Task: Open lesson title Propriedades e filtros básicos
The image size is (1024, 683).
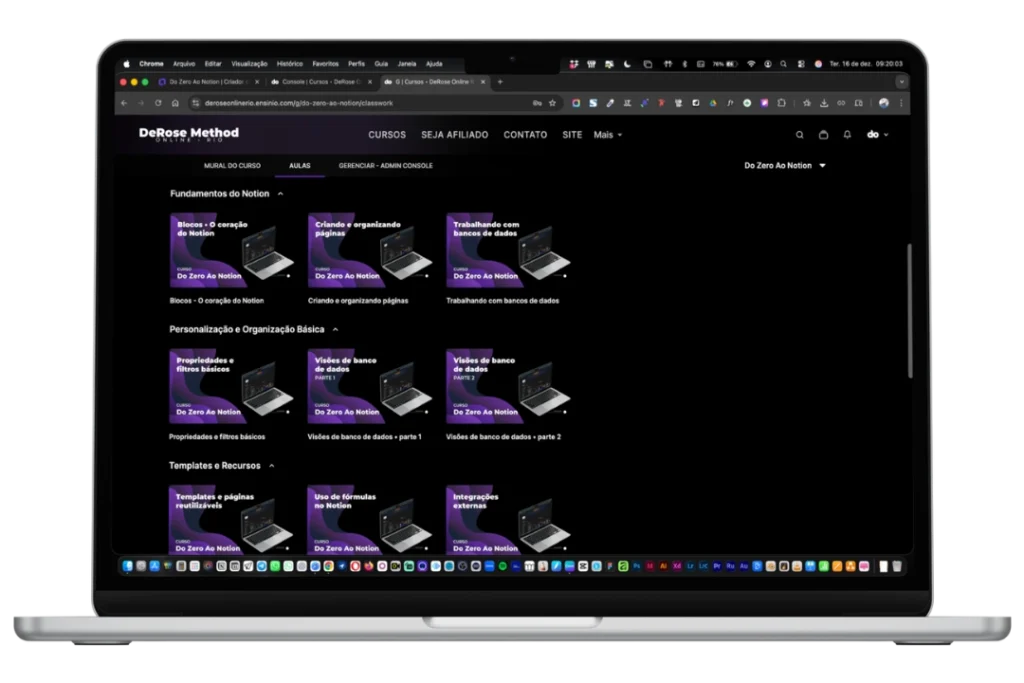Action: [x=217, y=437]
